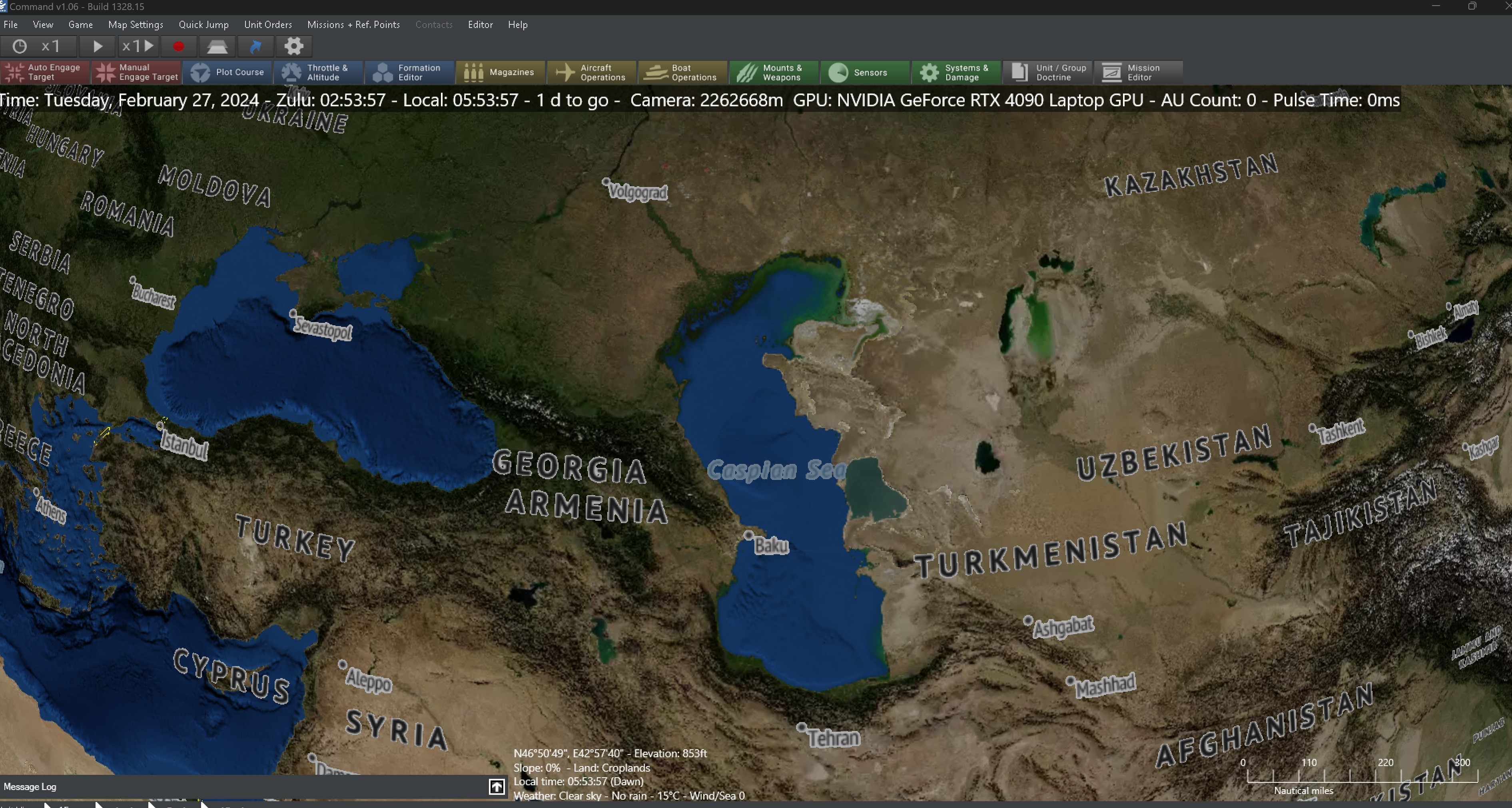Click the Weather: Clear sky status line
The width and height of the screenshot is (1512, 808).
[x=629, y=796]
